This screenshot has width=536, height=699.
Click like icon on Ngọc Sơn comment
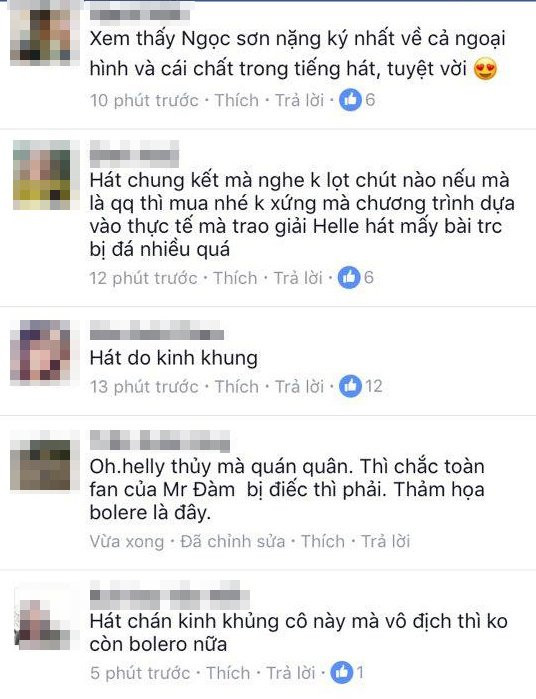(350, 100)
